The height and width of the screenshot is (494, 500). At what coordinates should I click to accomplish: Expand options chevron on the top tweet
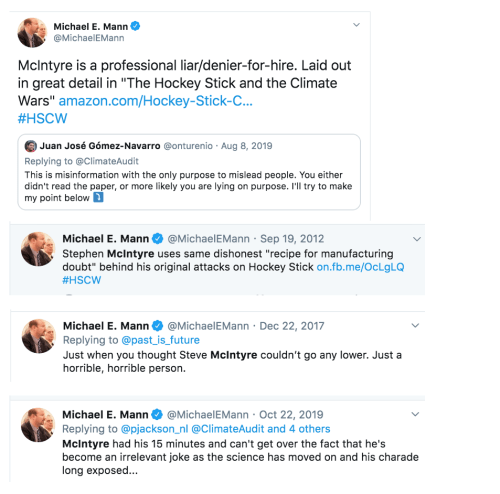pos(356,25)
